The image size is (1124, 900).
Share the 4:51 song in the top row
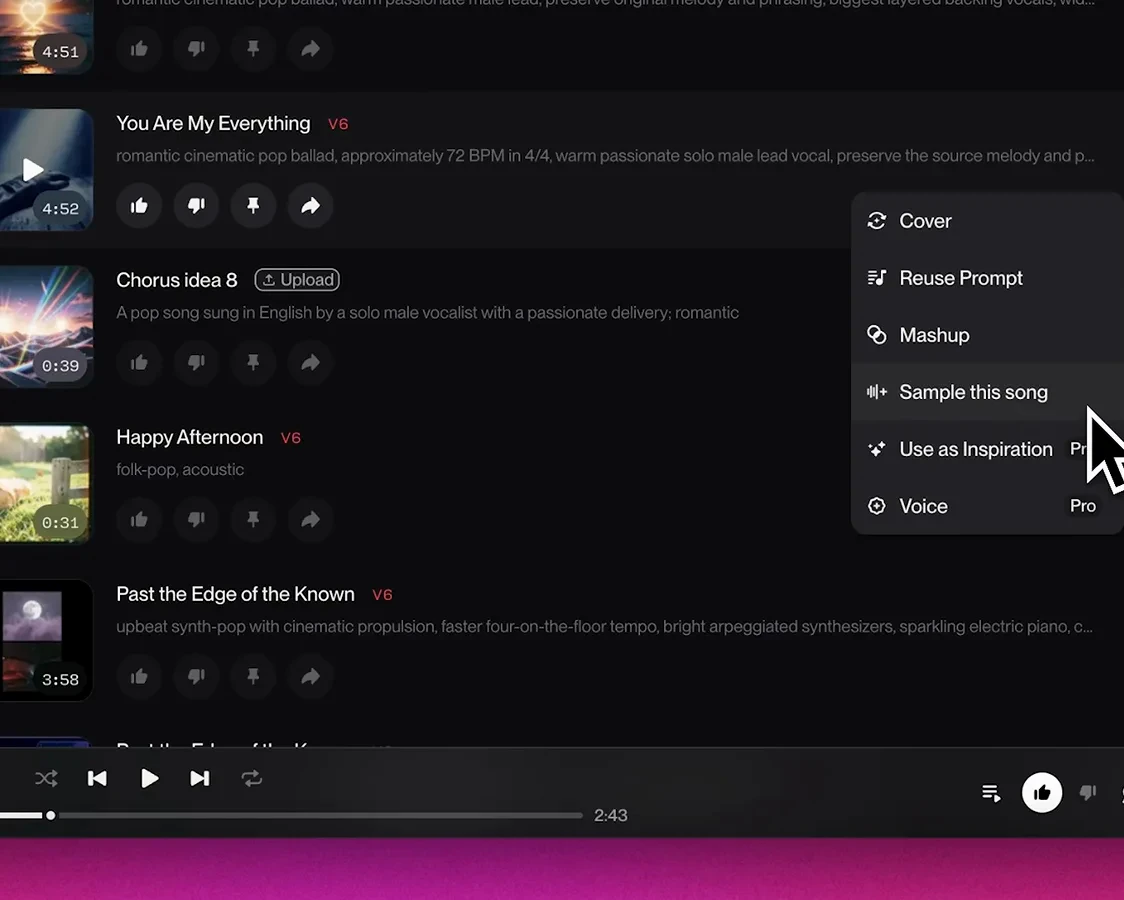[x=310, y=49]
